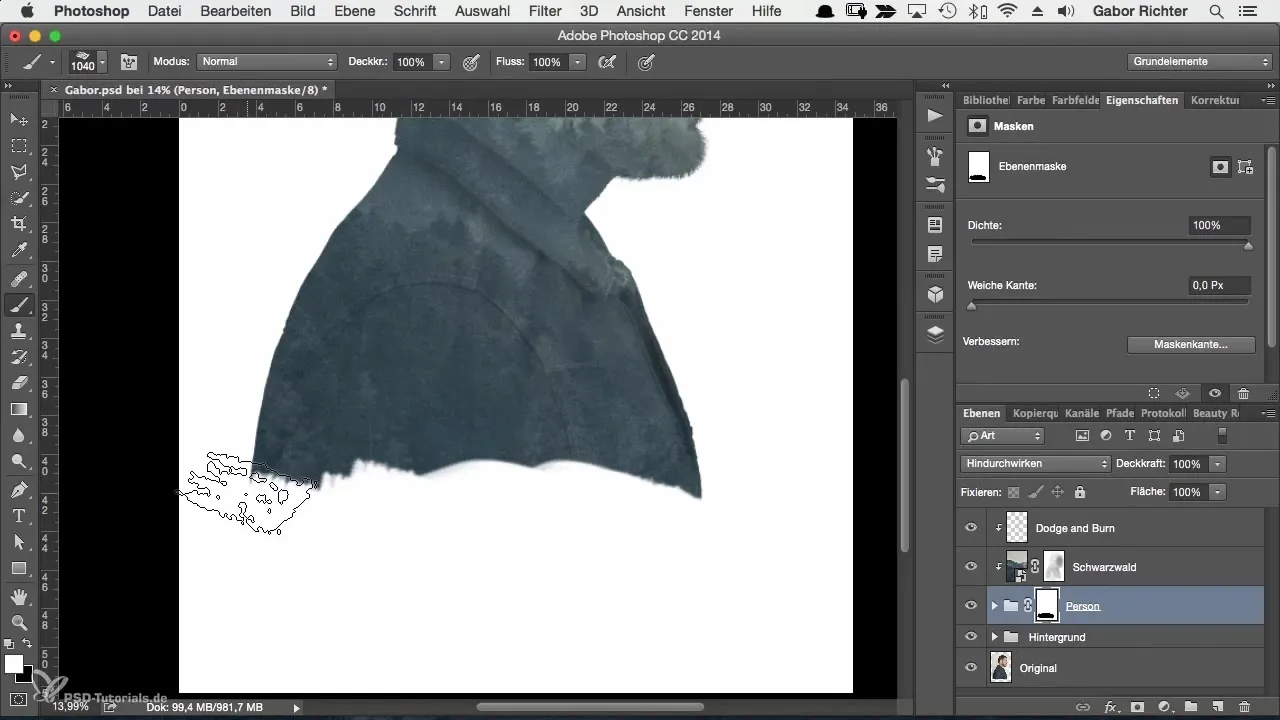This screenshot has height=720, width=1280.
Task: Select the Eraser tool
Action: click(19, 383)
